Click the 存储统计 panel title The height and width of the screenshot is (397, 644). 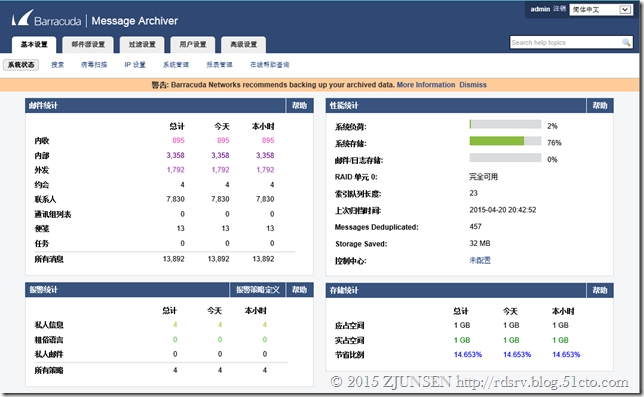click(x=344, y=290)
